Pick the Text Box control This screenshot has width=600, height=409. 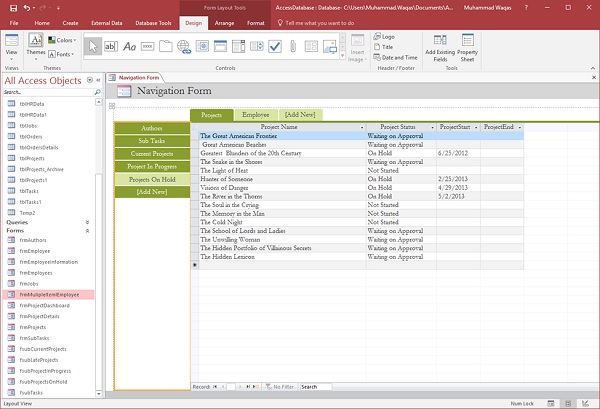click(x=111, y=46)
